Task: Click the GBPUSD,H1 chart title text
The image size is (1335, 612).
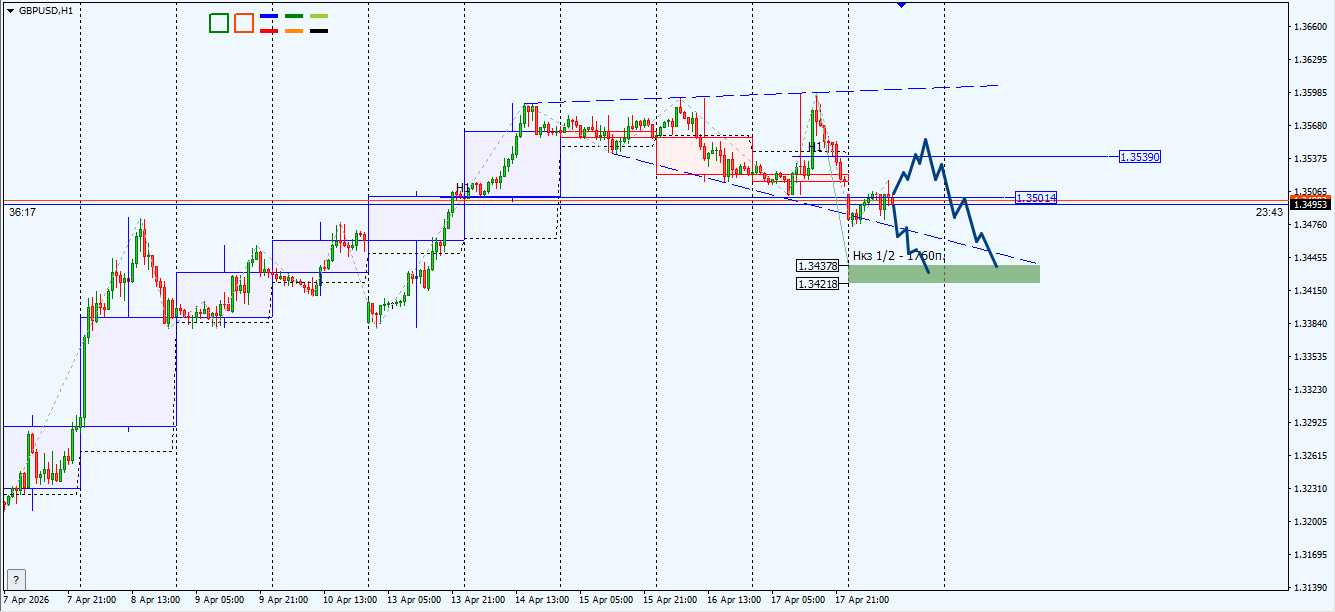Action: (x=46, y=10)
